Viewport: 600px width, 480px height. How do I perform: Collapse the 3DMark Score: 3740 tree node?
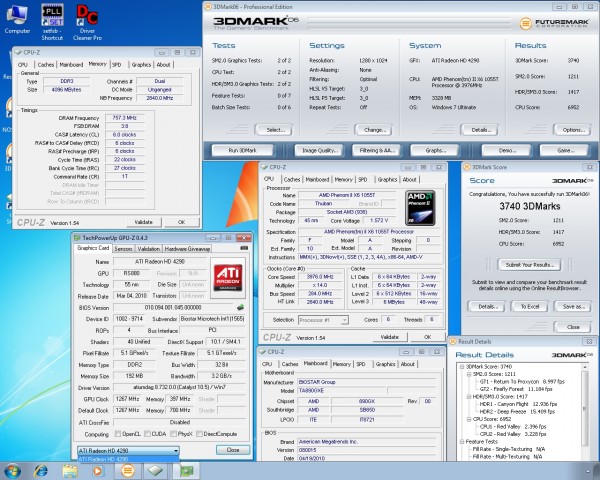(462, 367)
